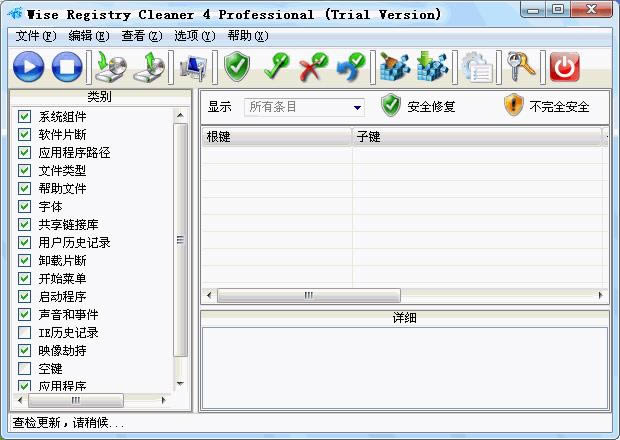620x440 pixels.
Task: Click registry cubes with brush icon
Action: 395,67
